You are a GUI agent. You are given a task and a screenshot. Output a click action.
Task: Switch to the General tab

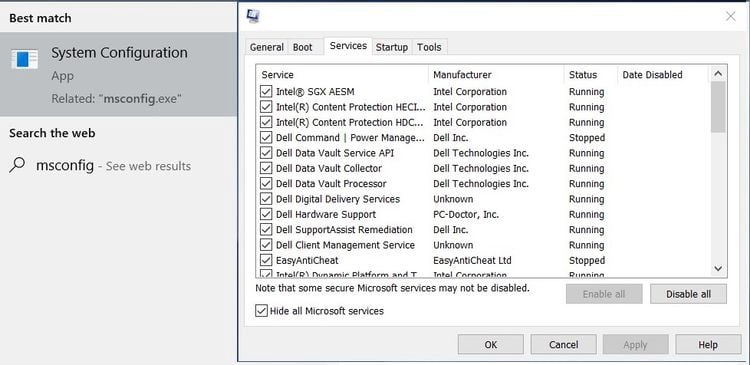pos(266,47)
